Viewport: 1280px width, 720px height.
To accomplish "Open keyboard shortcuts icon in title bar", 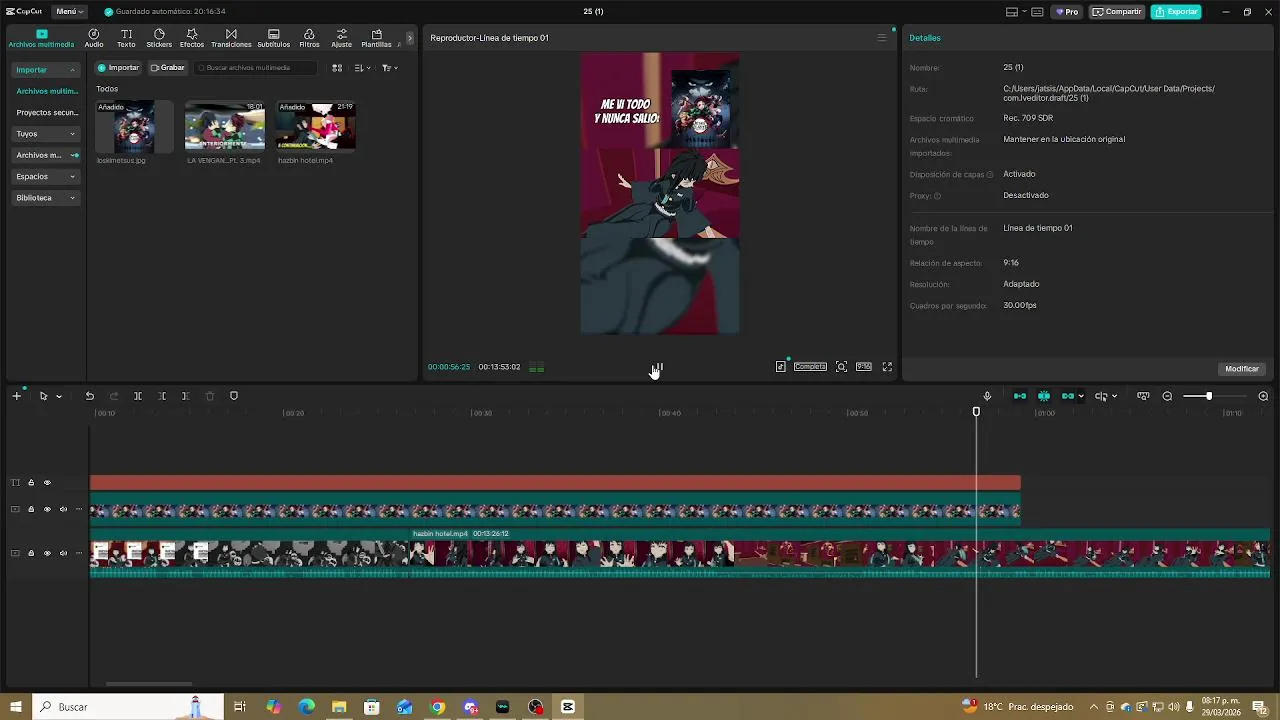I will coord(1037,12).
